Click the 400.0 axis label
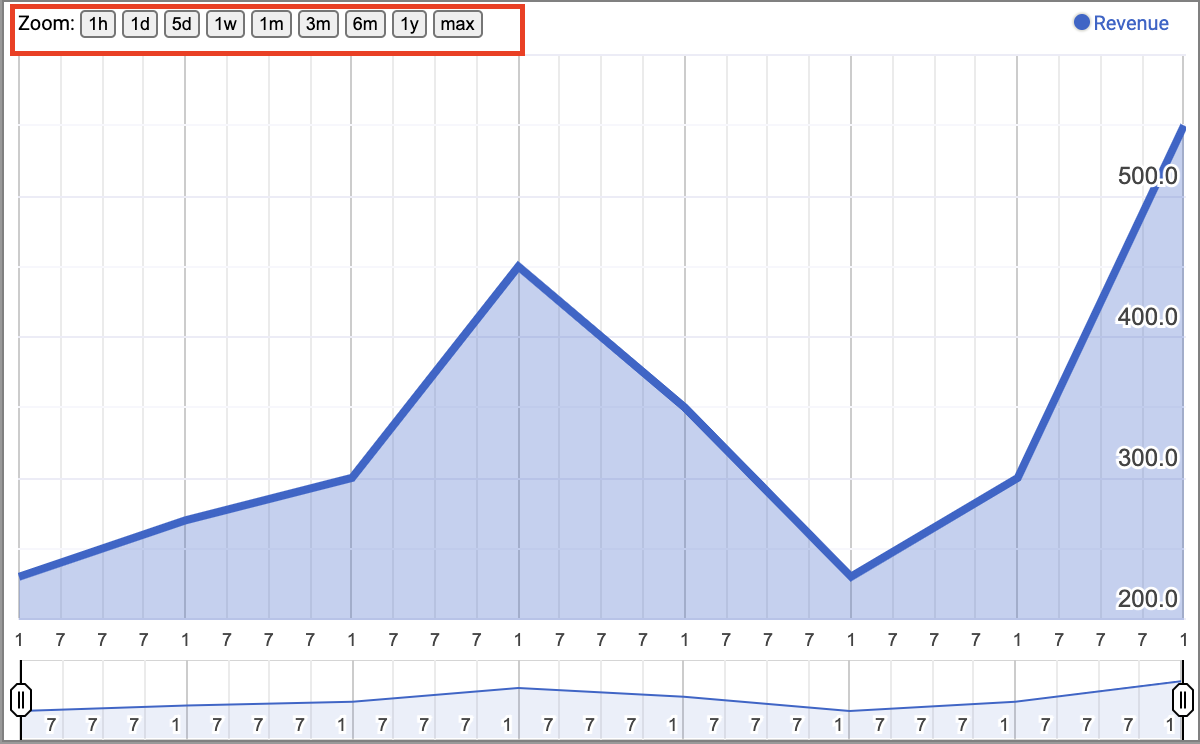This screenshot has height=744, width=1200. 1148,317
